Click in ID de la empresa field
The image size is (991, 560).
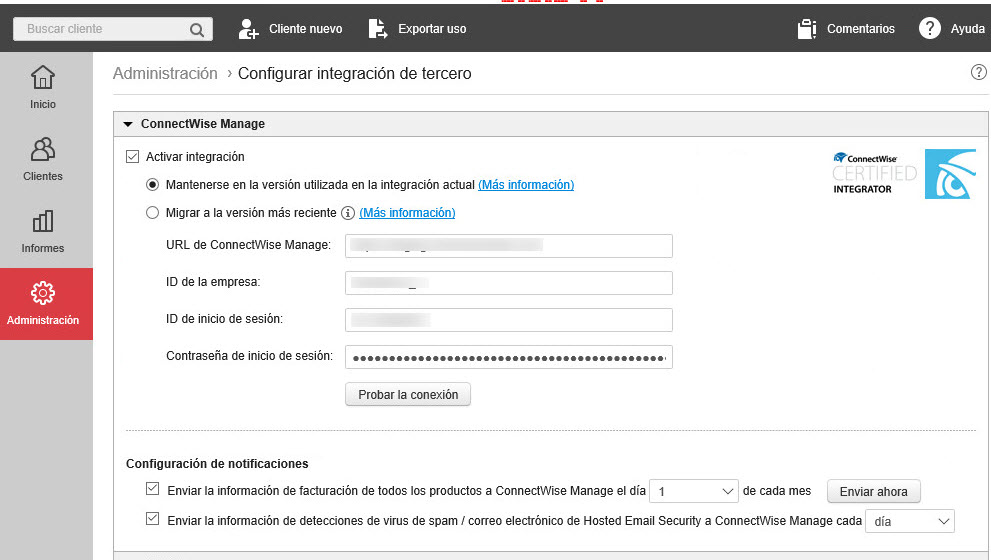tap(508, 283)
